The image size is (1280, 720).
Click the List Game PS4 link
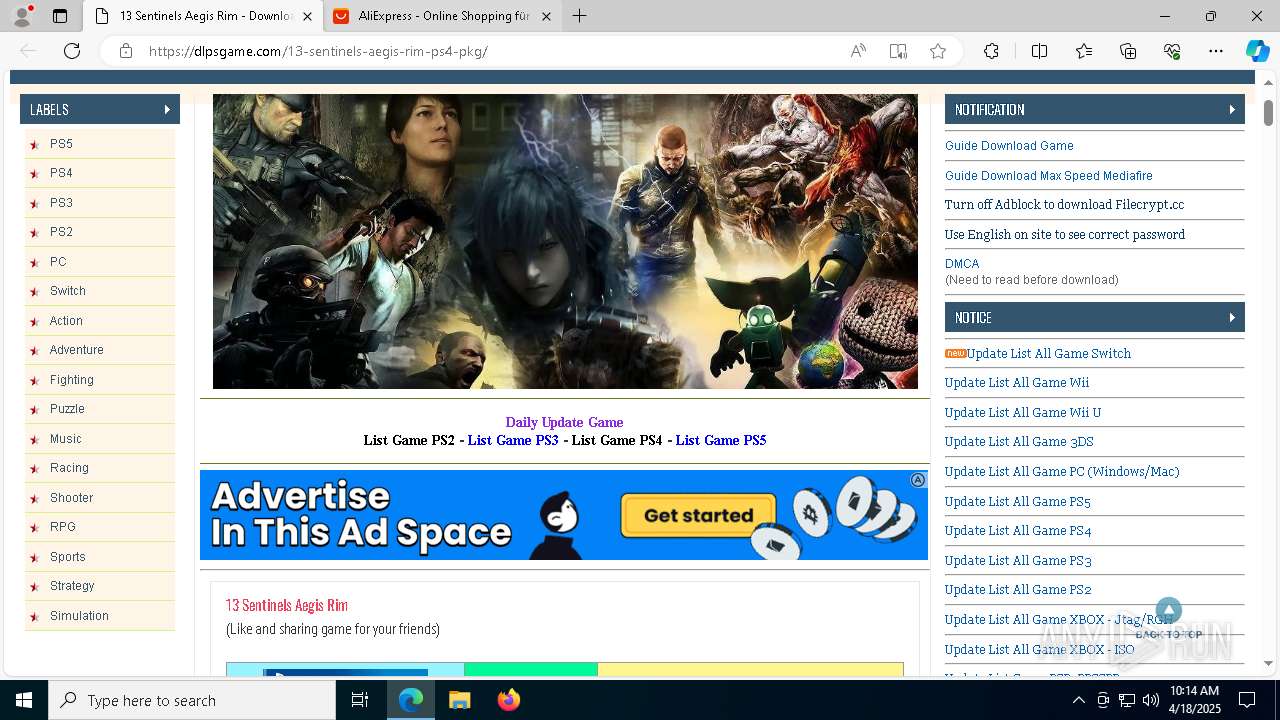pyautogui.click(x=617, y=440)
